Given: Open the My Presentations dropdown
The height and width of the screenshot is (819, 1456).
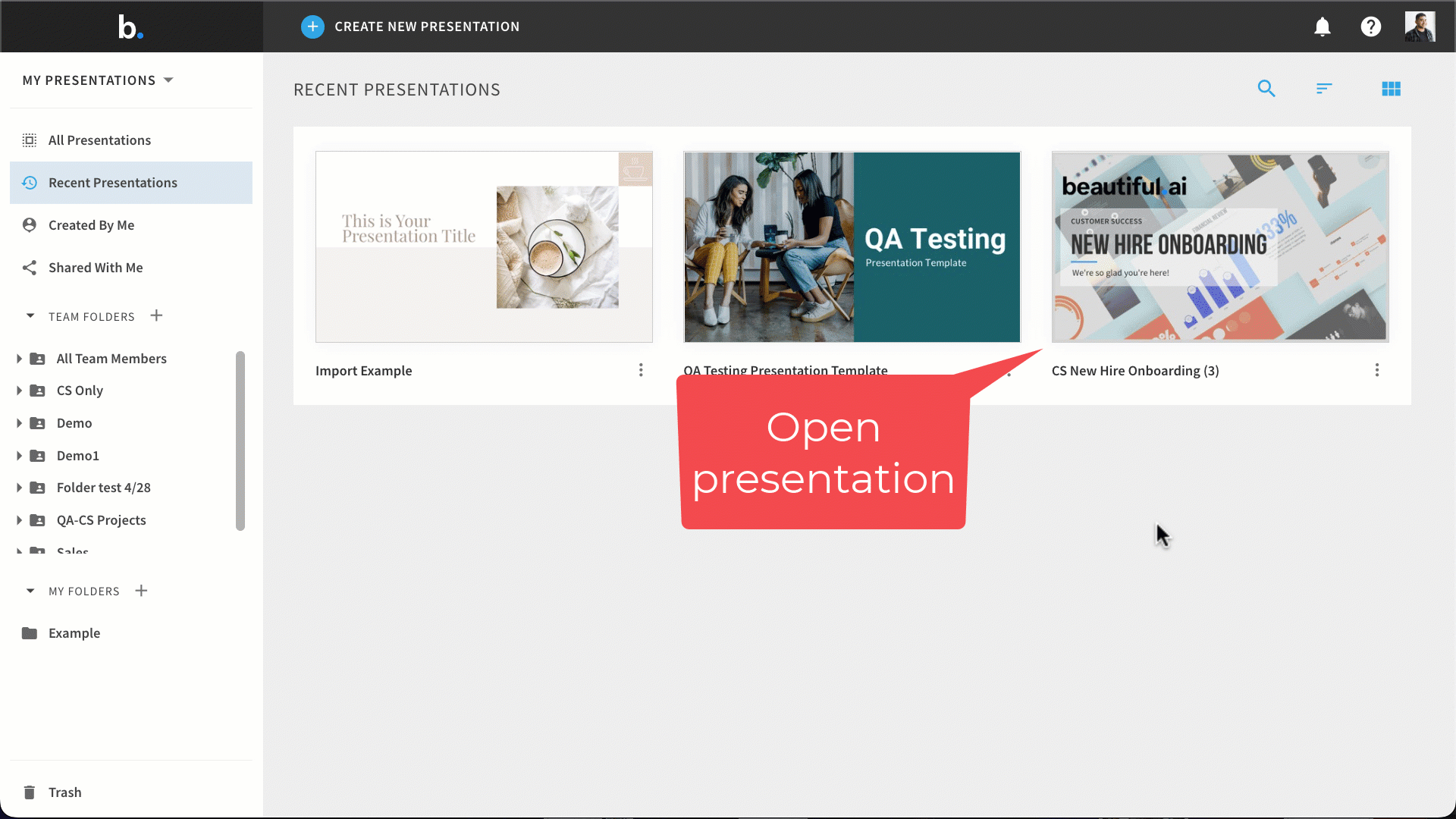Looking at the screenshot, I should click(98, 80).
